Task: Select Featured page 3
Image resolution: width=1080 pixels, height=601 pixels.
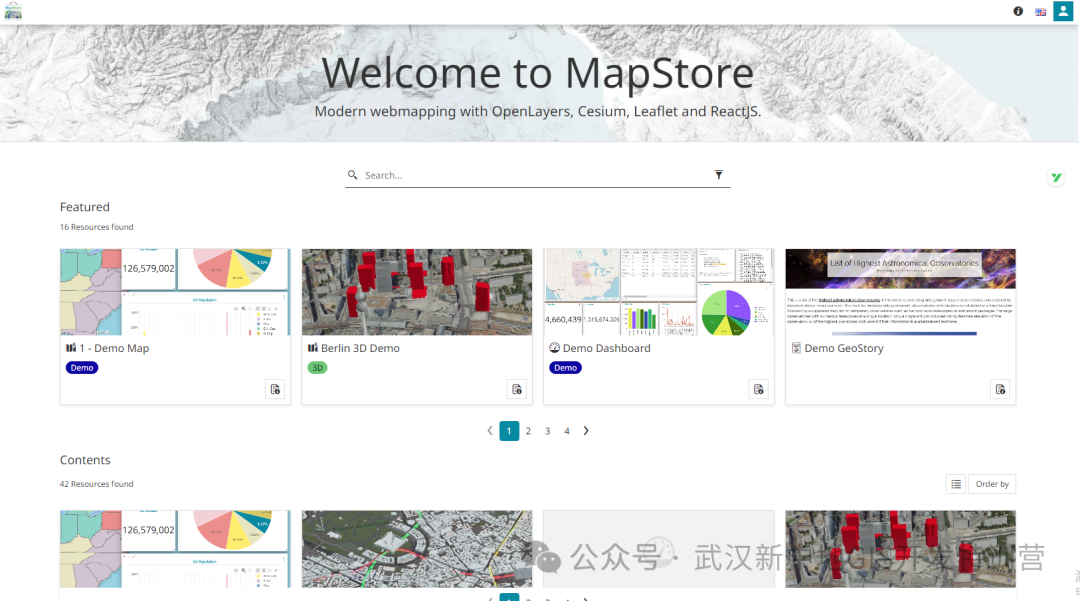Action: (x=548, y=431)
